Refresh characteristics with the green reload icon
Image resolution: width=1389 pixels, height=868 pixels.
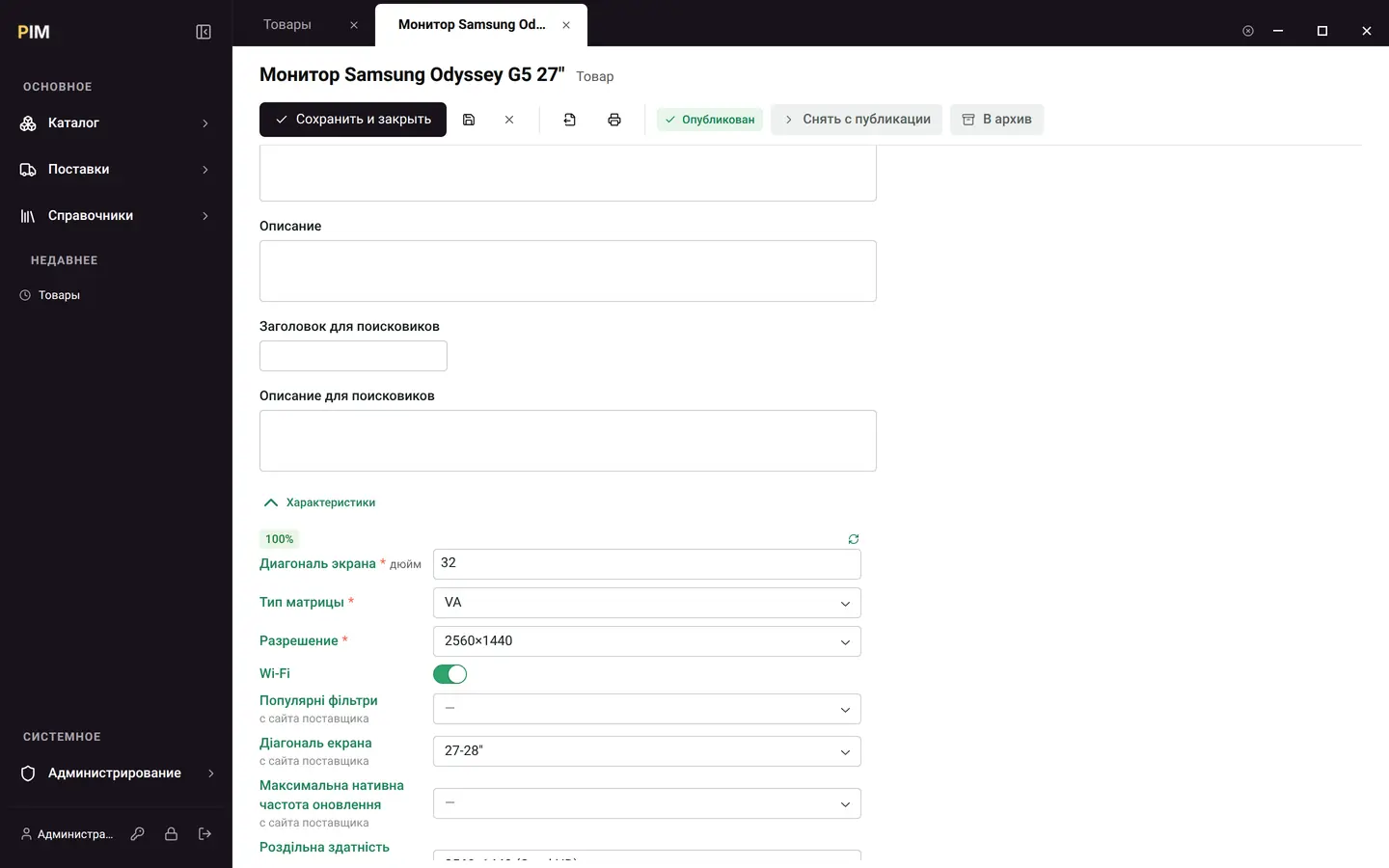854,539
